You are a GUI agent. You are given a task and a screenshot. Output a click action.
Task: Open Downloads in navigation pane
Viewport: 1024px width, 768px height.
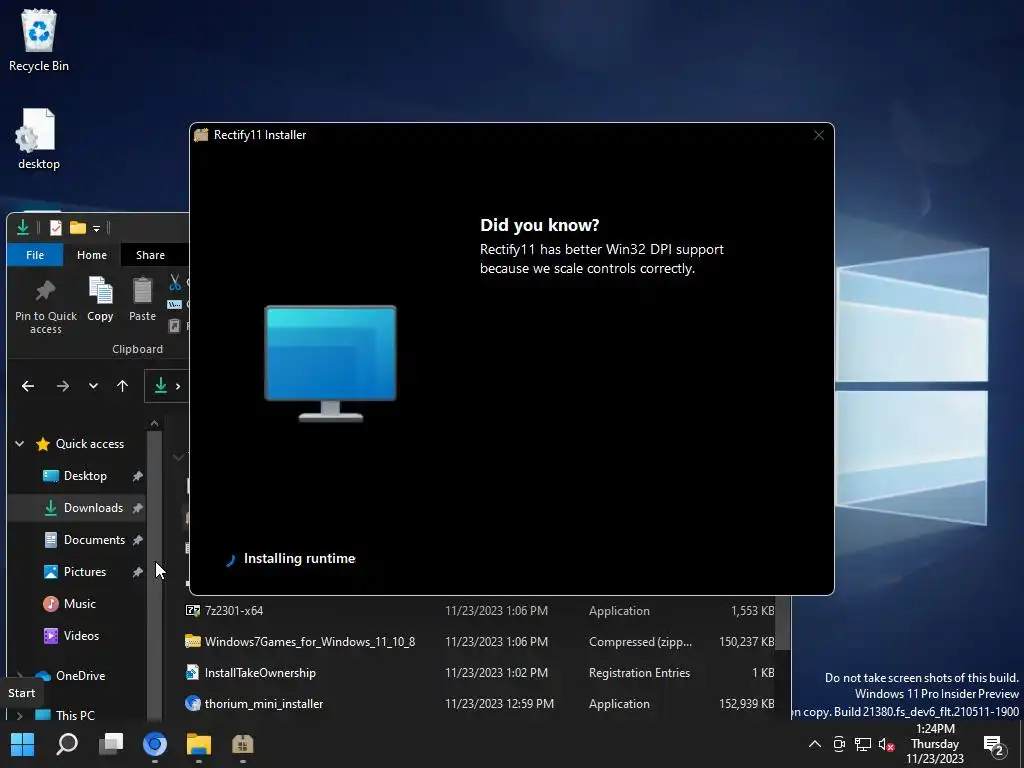[x=93, y=507]
